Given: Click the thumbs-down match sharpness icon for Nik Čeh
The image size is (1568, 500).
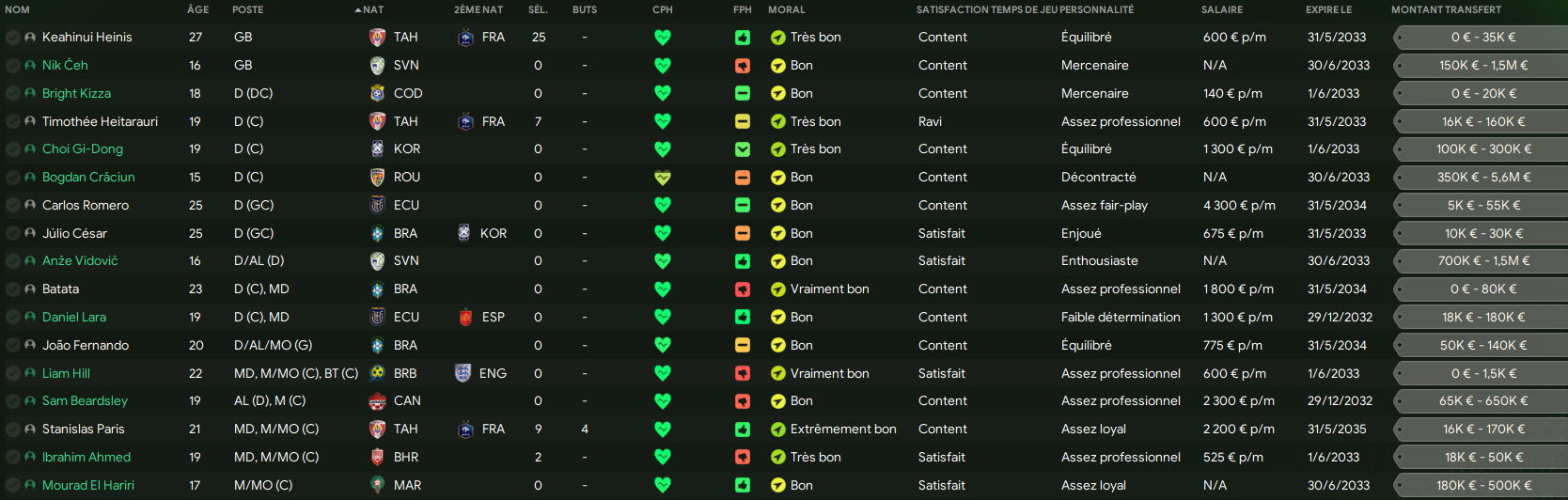Looking at the screenshot, I should (x=743, y=66).
